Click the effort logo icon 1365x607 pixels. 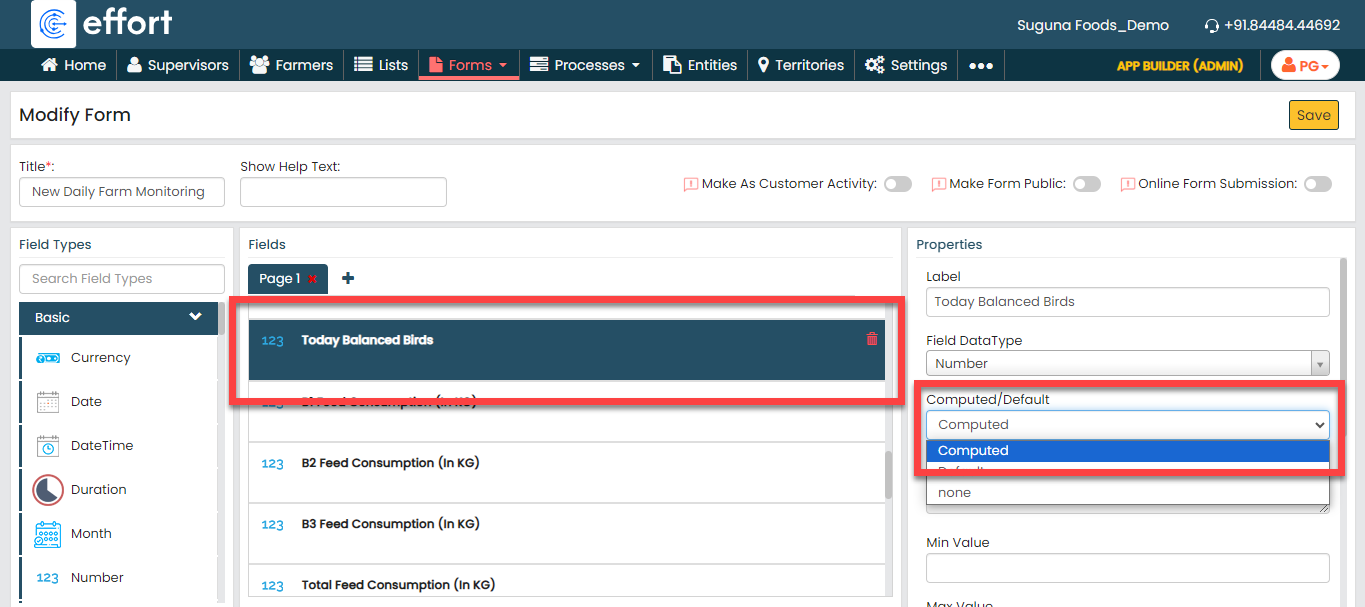(x=54, y=23)
